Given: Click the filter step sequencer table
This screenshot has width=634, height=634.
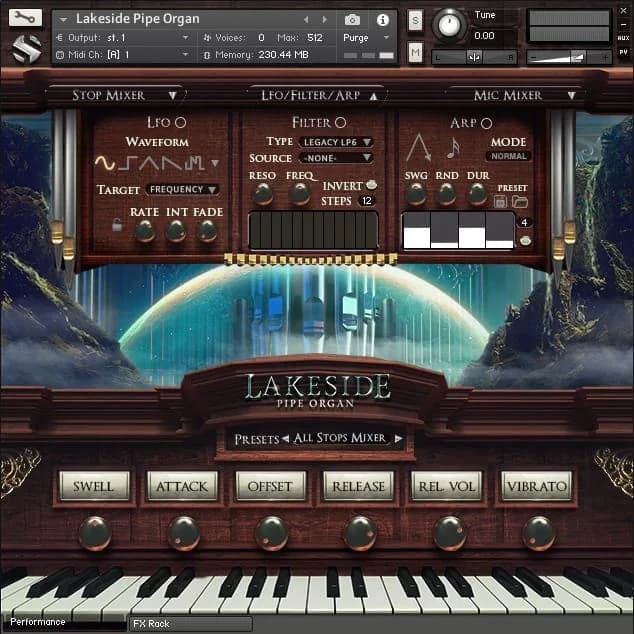Looking at the screenshot, I should tap(313, 230).
